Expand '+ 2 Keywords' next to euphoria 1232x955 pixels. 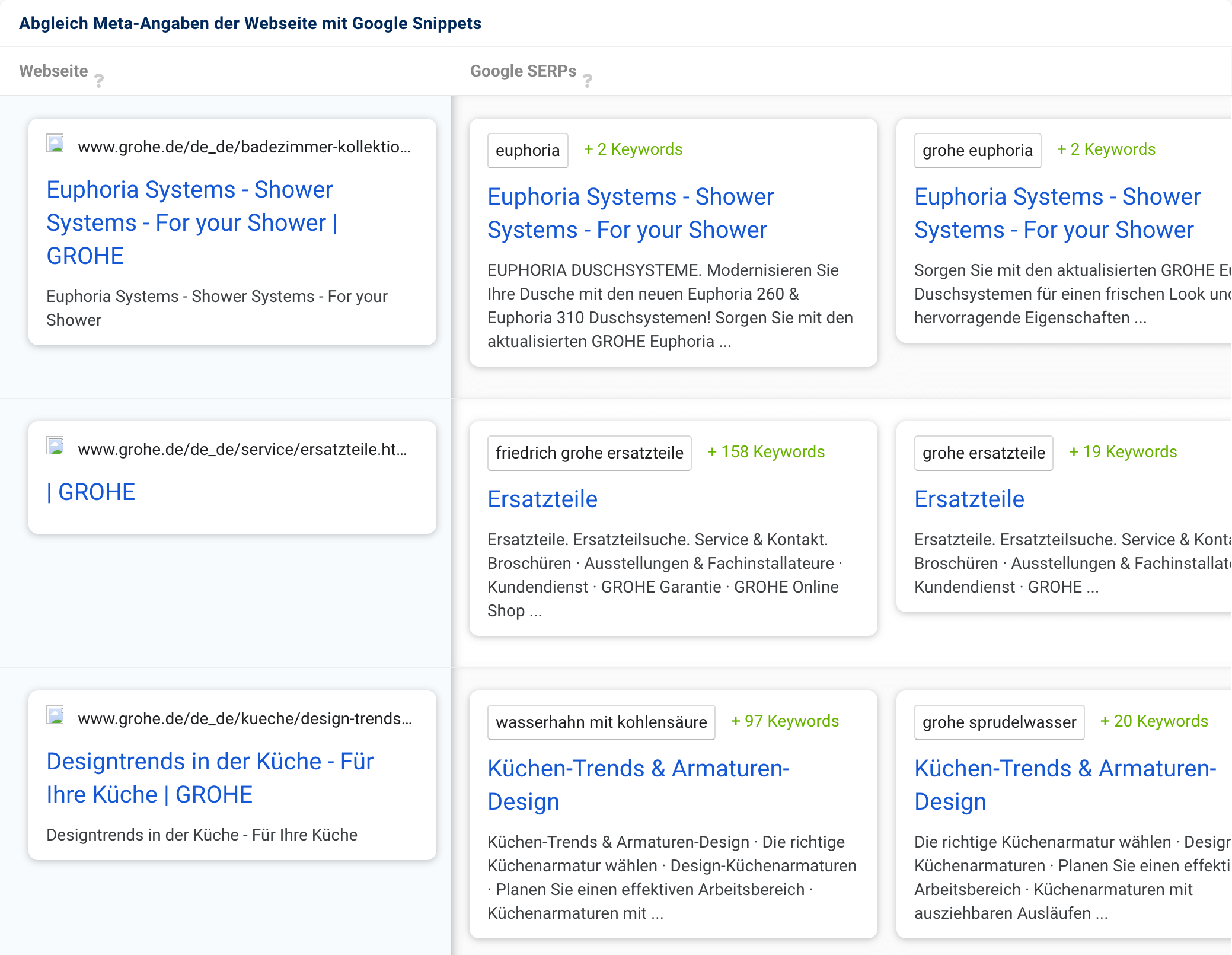tap(633, 149)
